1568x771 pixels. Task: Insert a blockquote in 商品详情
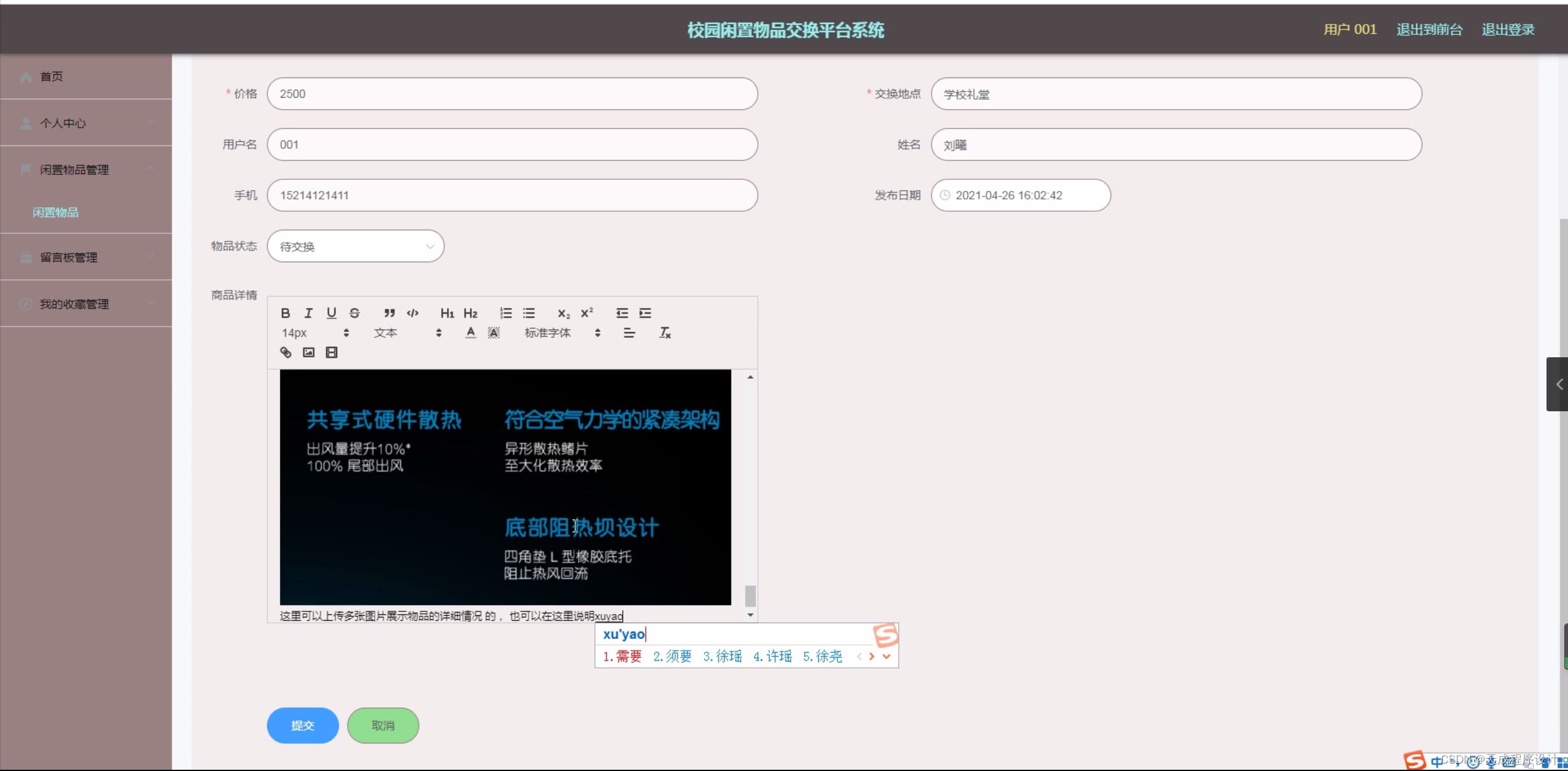(389, 313)
